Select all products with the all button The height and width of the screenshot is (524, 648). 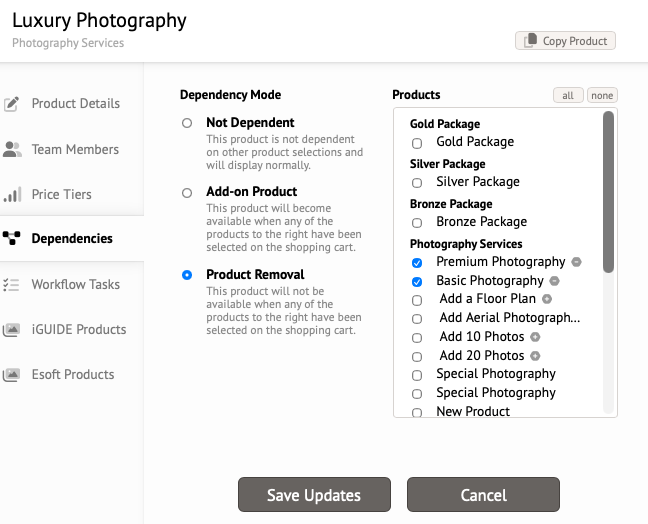[x=568, y=95]
